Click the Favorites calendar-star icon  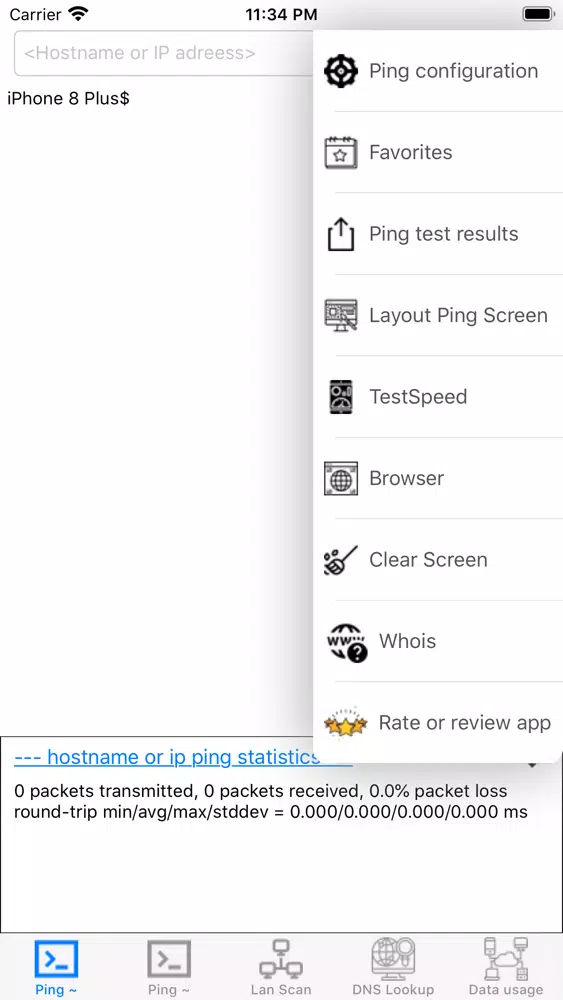click(341, 152)
